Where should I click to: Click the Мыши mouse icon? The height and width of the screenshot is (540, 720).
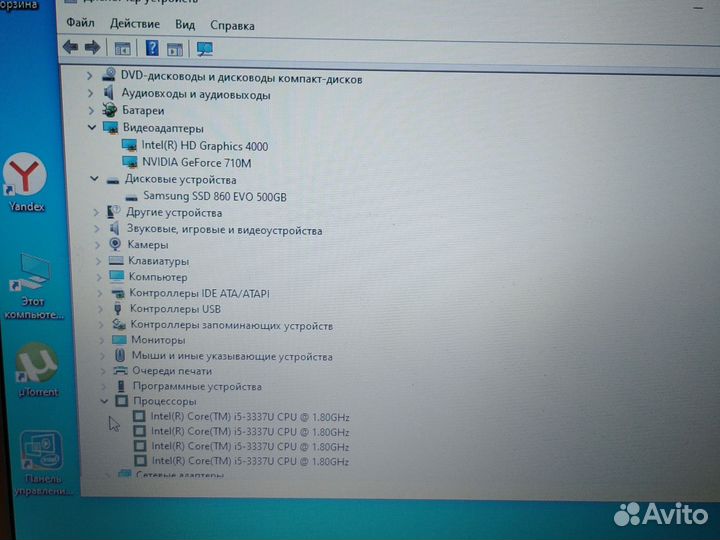click(120, 355)
